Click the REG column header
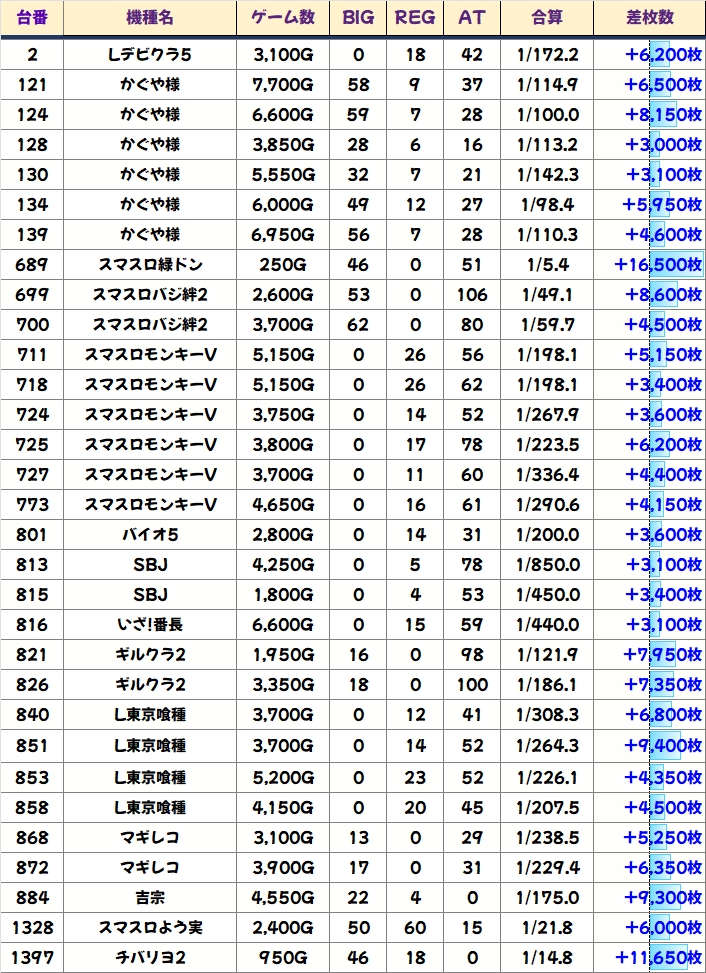 pos(415,18)
